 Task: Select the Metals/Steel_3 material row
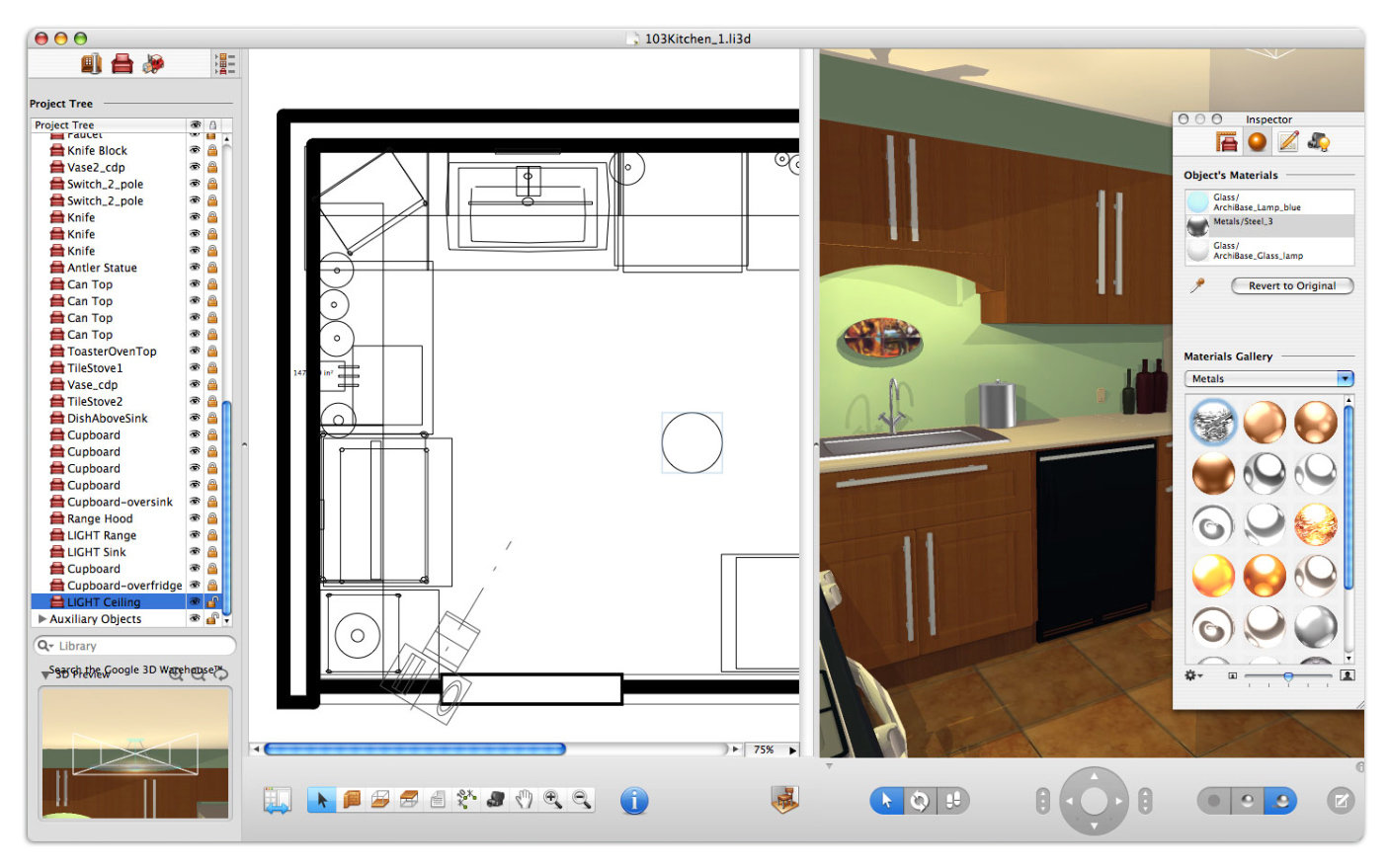[x=1268, y=224]
